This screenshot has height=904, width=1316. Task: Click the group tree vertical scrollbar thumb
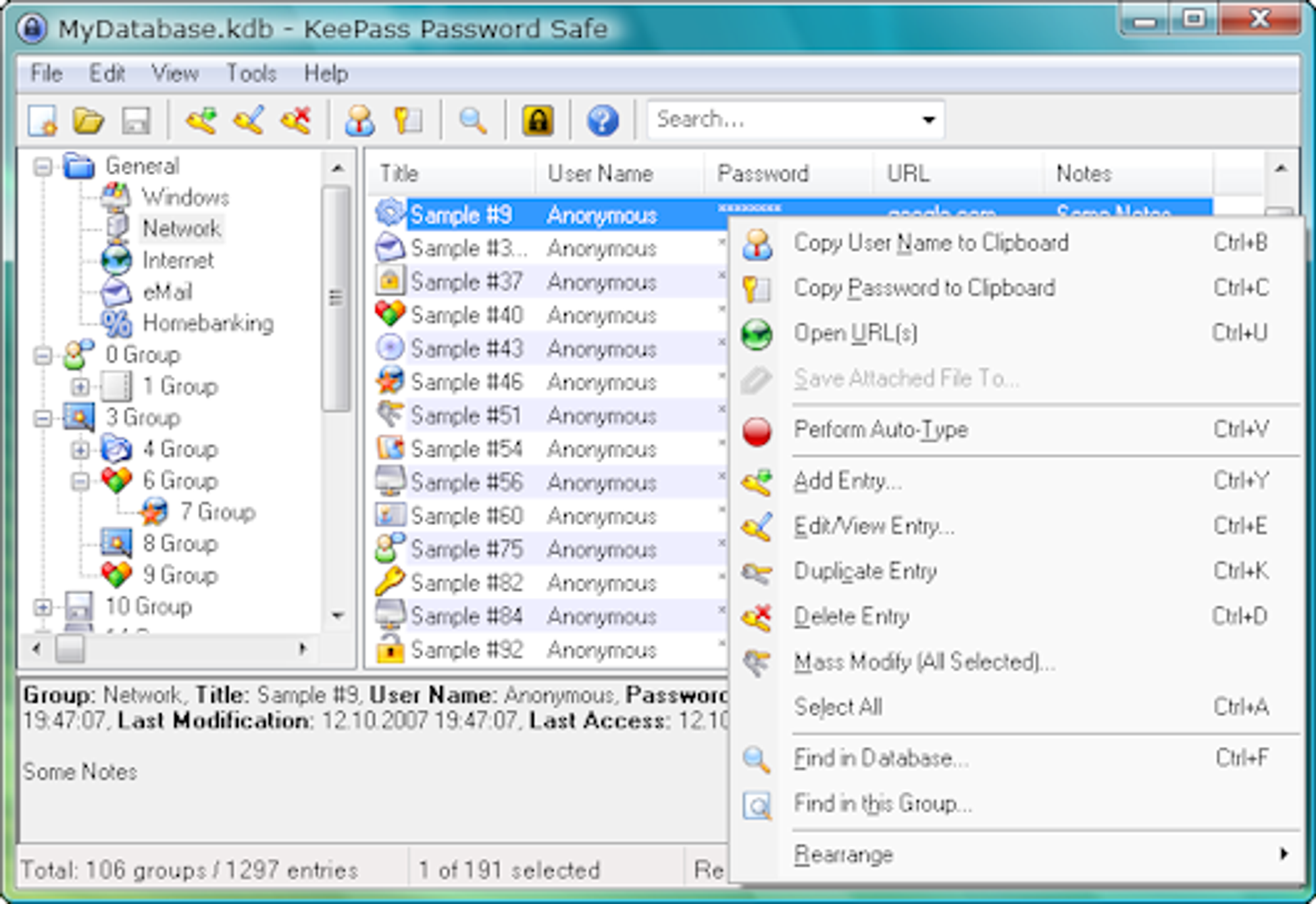pos(337,298)
